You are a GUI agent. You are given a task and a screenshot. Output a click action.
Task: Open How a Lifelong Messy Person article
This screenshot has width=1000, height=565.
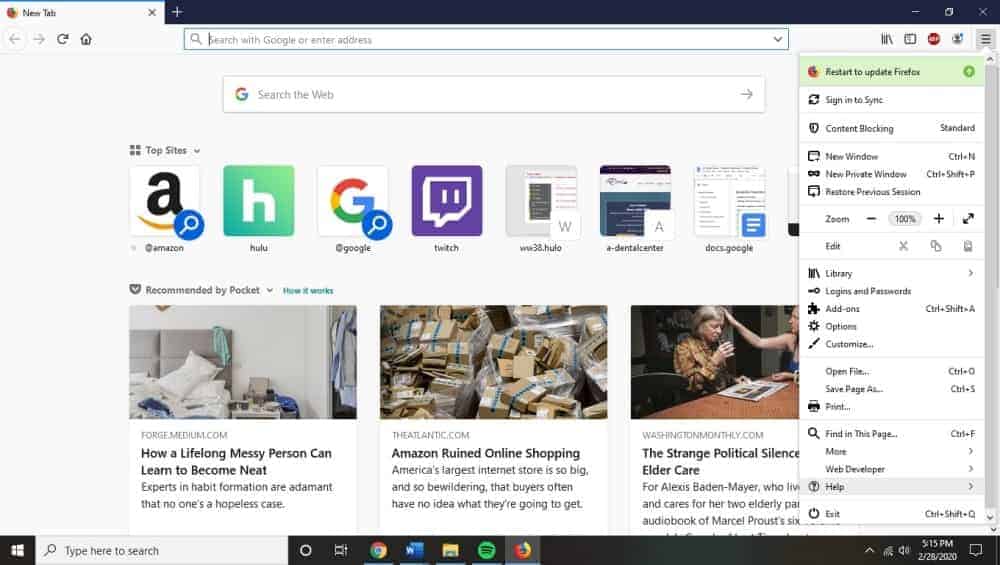(x=243, y=420)
